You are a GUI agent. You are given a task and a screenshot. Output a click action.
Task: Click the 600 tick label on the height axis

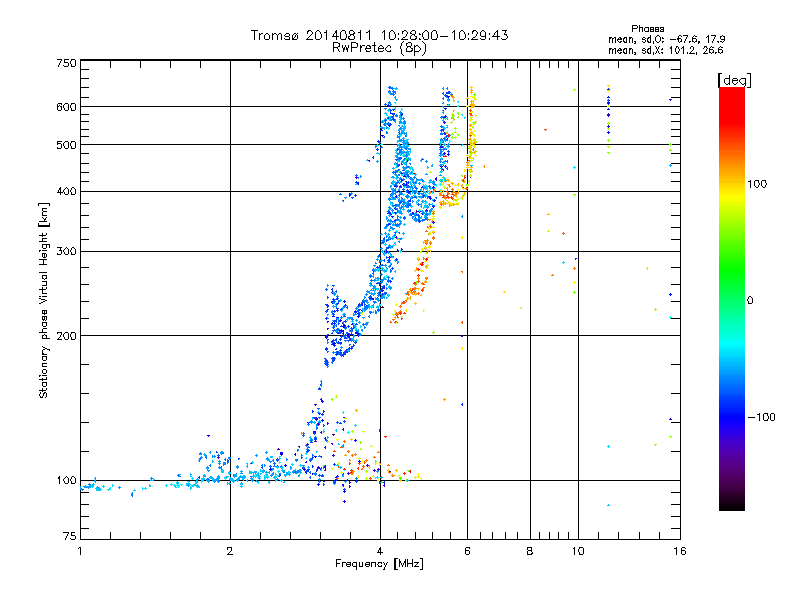click(66, 107)
